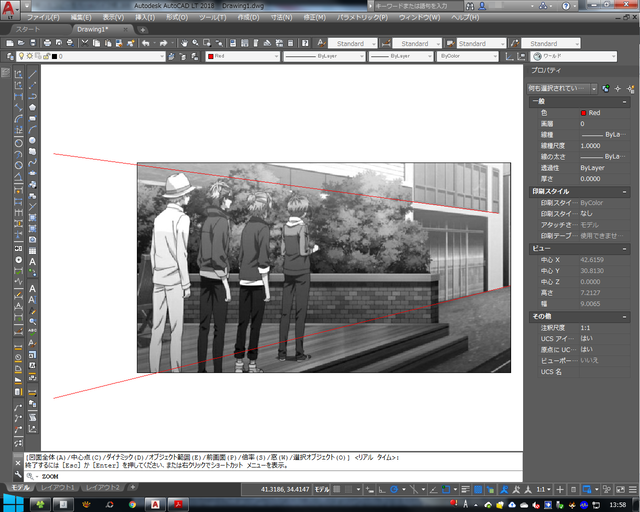Toggle Polar tracking in status bar
The image size is (640, 512).
click(x=394, y=489)
